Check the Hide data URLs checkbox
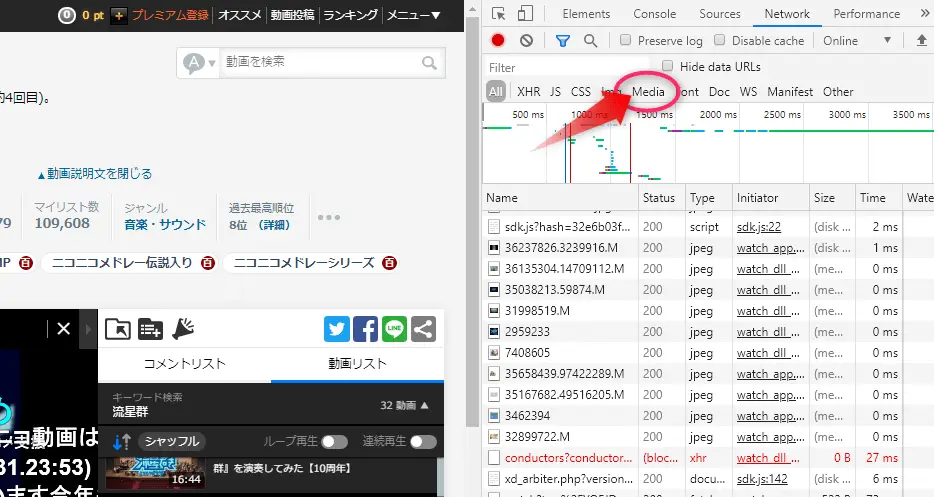 click(667, 66)
